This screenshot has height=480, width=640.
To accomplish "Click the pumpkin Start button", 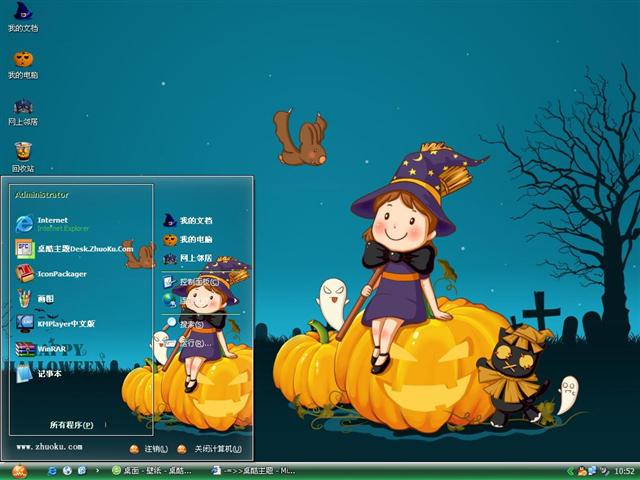I will coord(19,471).
